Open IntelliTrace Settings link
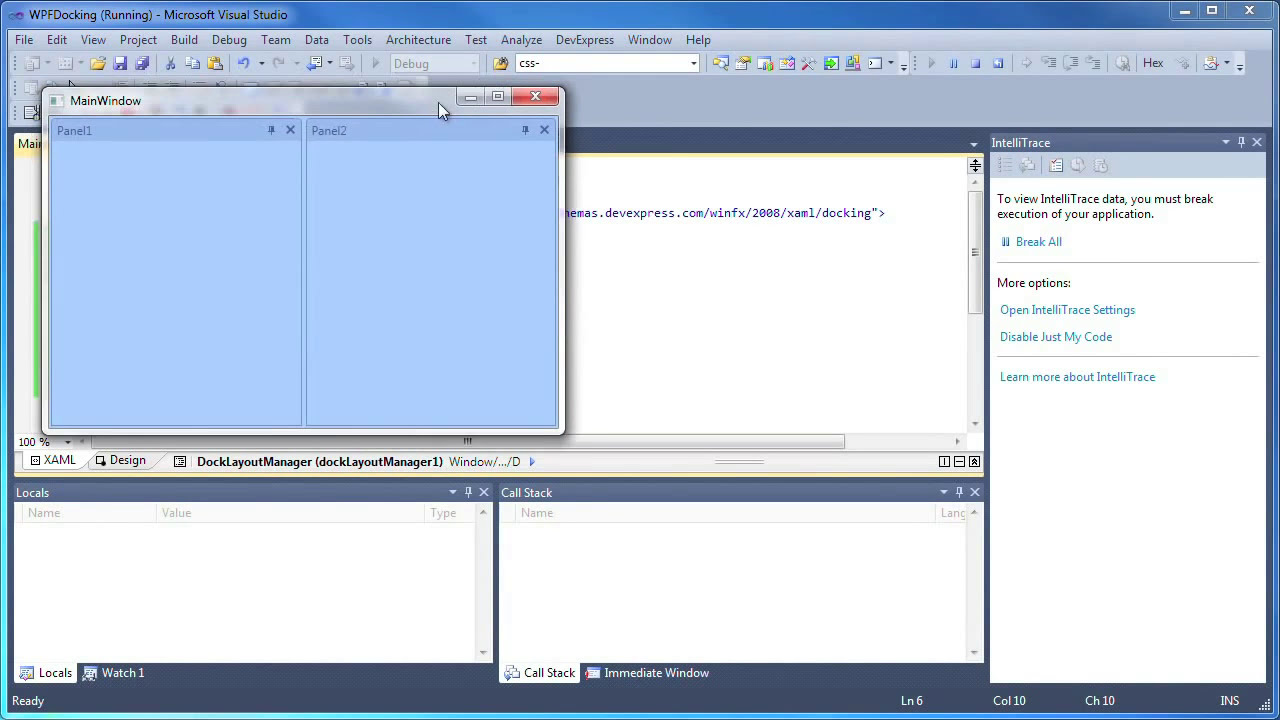Image resolution: width=1280 pixels, height=720 pixels. pyautogui.click(x=1067, y=310)
